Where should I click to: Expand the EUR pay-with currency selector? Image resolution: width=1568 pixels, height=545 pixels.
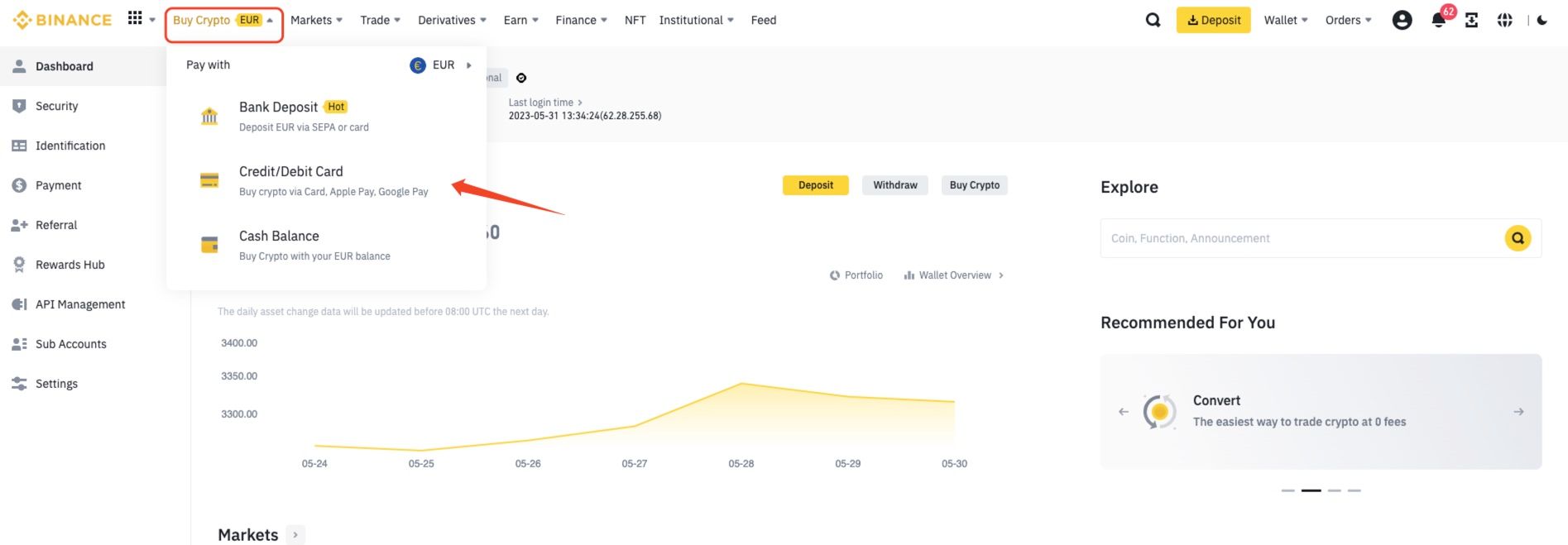[442, 65]
